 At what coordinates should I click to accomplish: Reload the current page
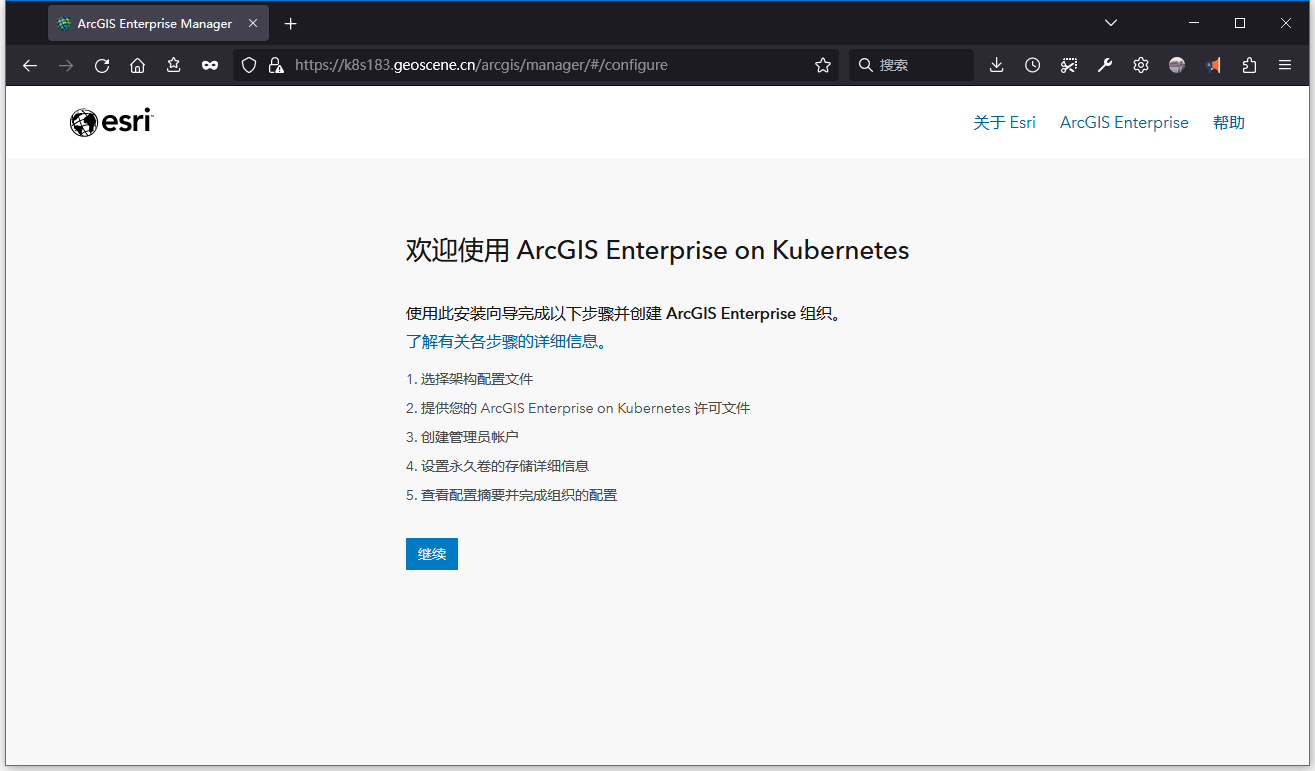point(102,65)
